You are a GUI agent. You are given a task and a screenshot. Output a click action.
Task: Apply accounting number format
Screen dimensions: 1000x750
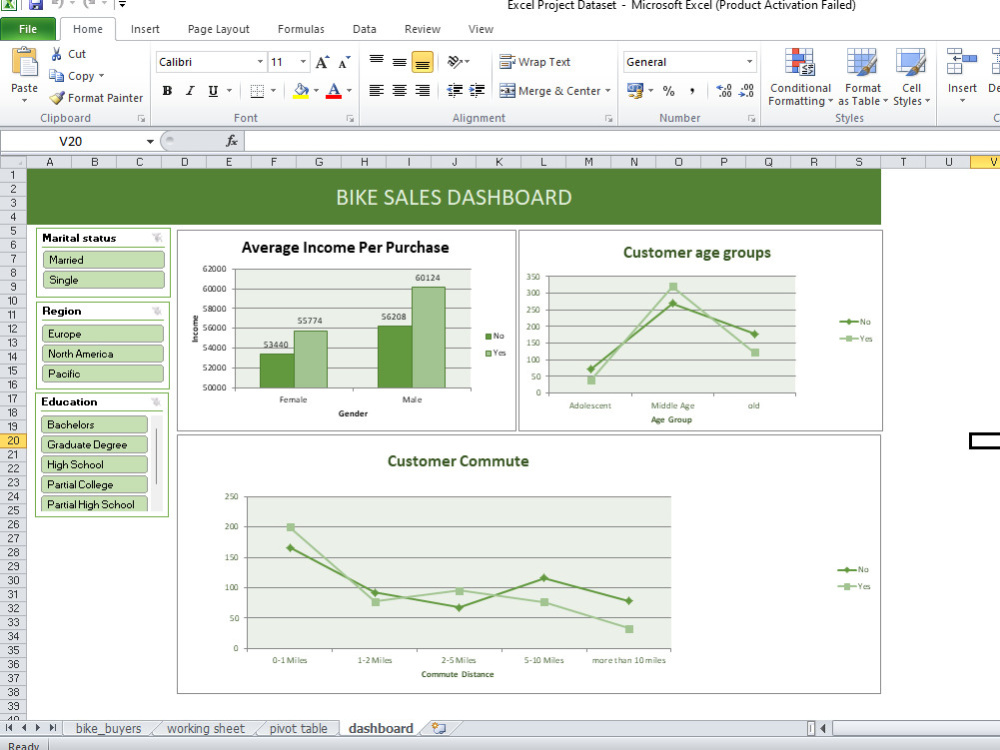pos(635,91)
